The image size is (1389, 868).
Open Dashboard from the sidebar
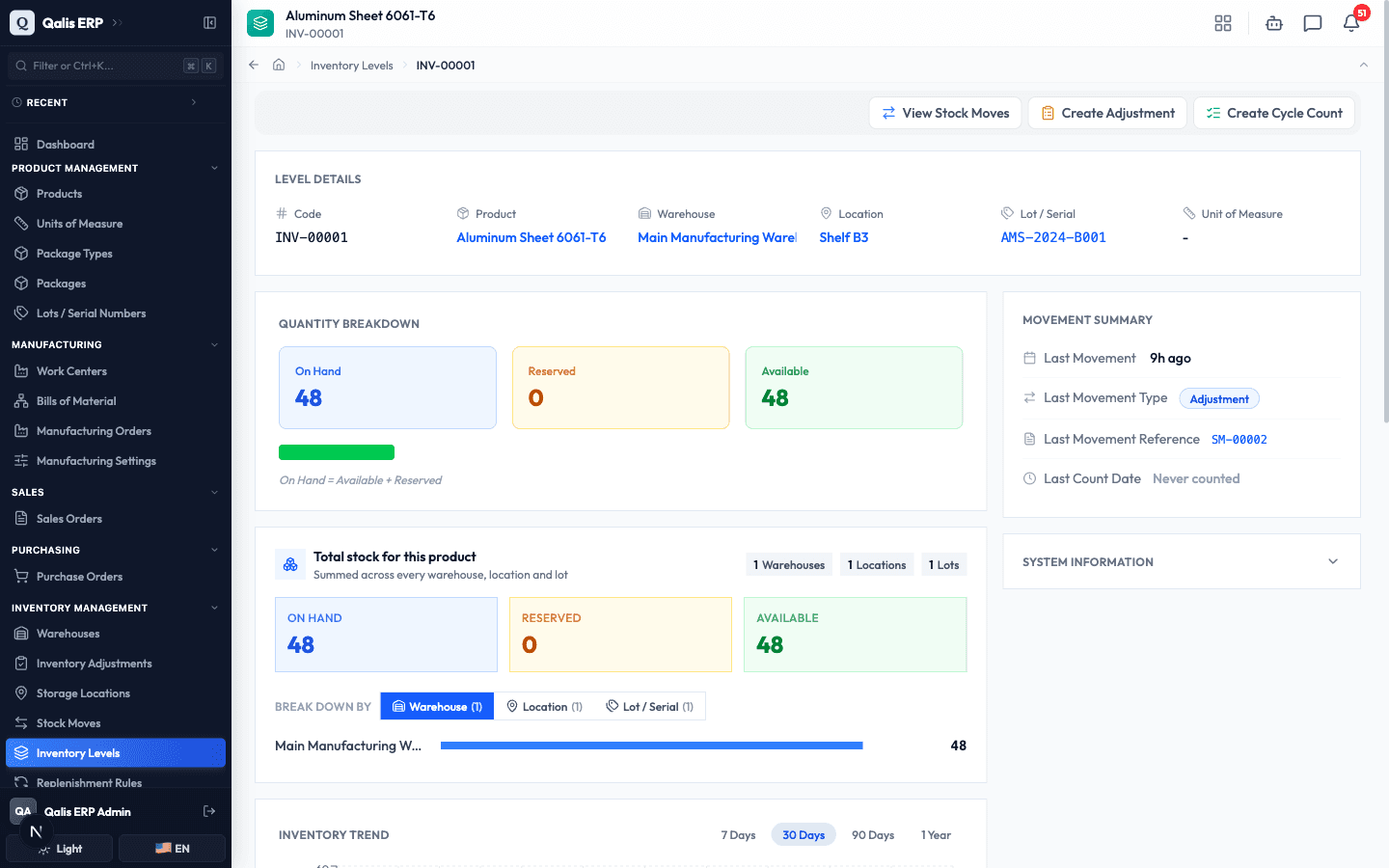116,145
